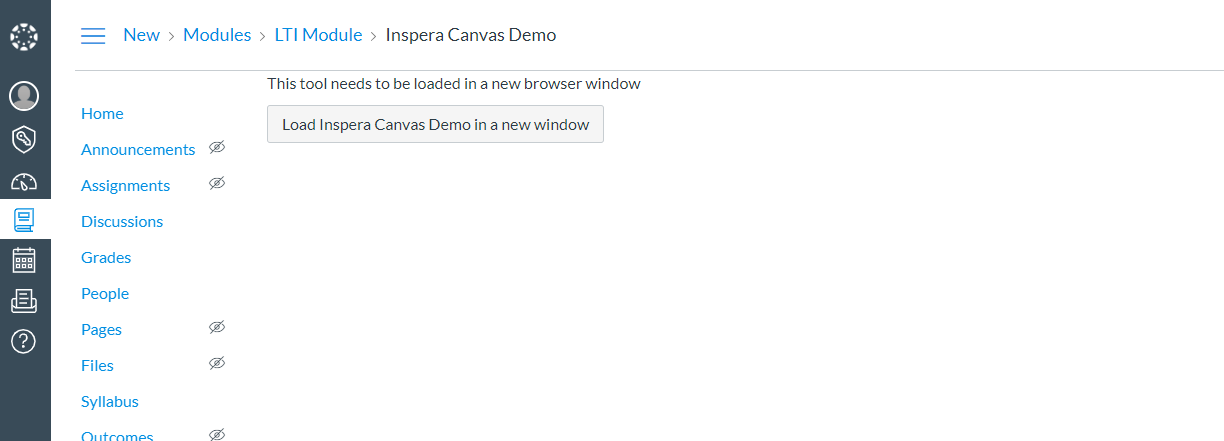This screenshot has width=1224, height=441.
Task: Open the Inbox icon in global navigation
Action: [x=24, y=300]
